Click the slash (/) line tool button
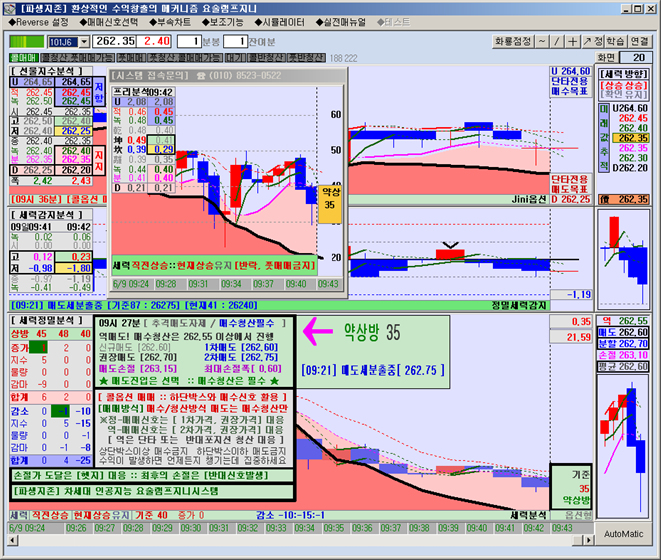 coord(557,41)
